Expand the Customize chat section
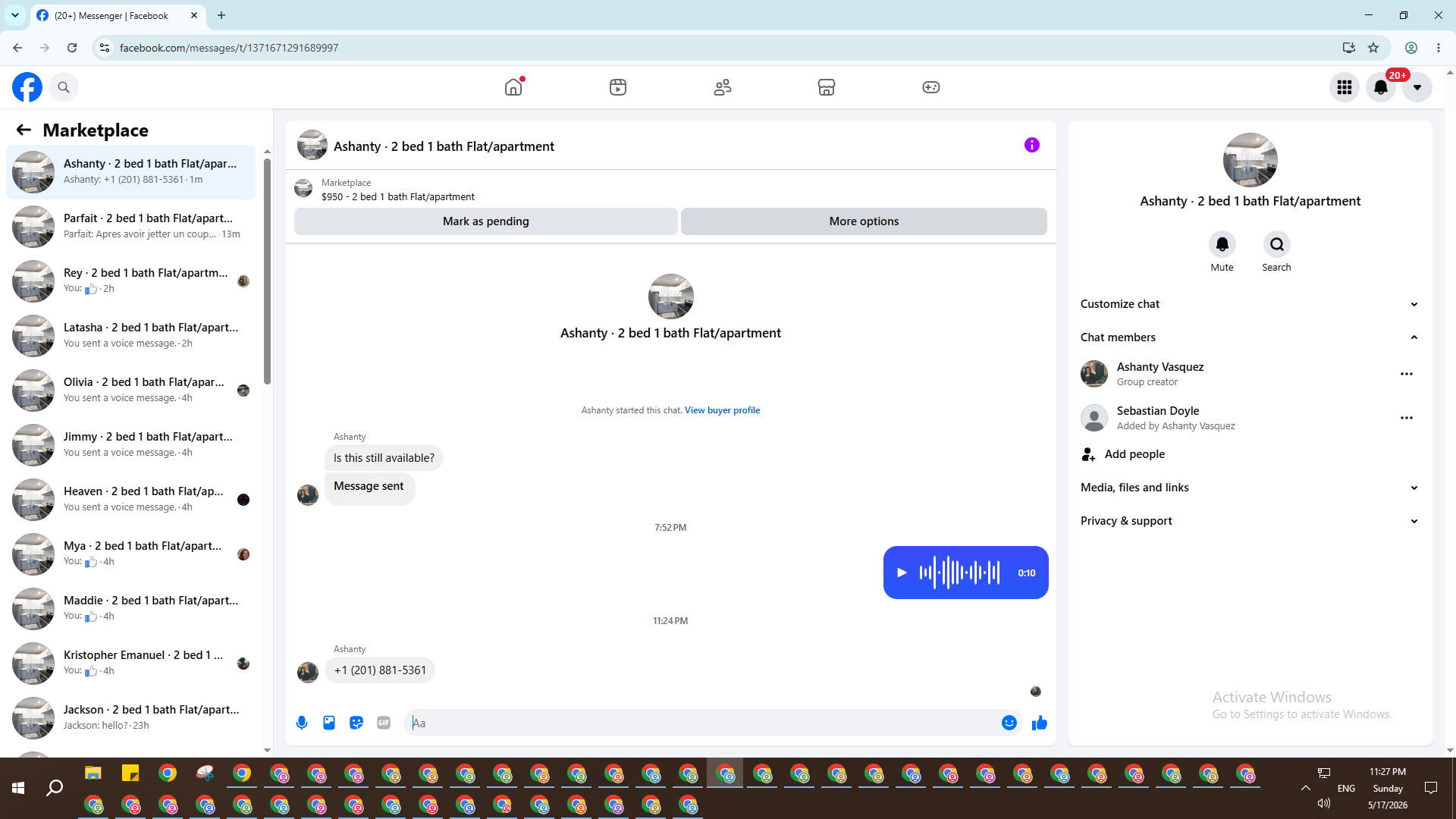This screenshot has width=1456, height=819. (1250, 304)
